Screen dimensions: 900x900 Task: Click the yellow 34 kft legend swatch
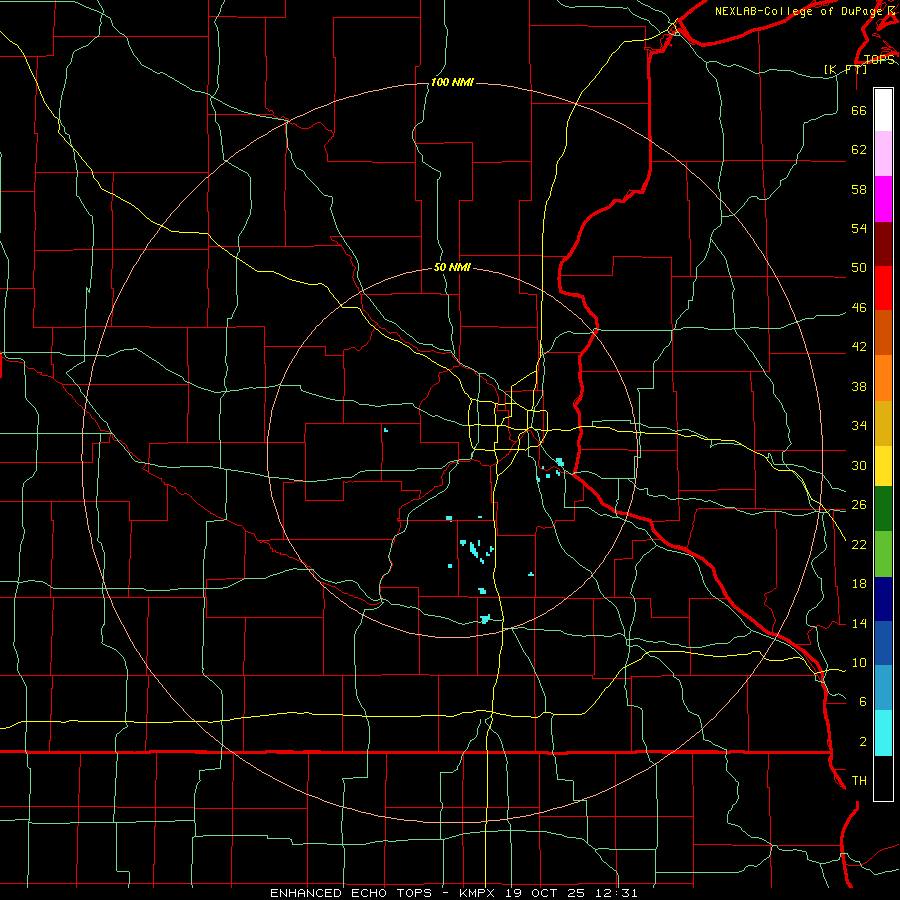pyautogui.click(x=883, y=466)
